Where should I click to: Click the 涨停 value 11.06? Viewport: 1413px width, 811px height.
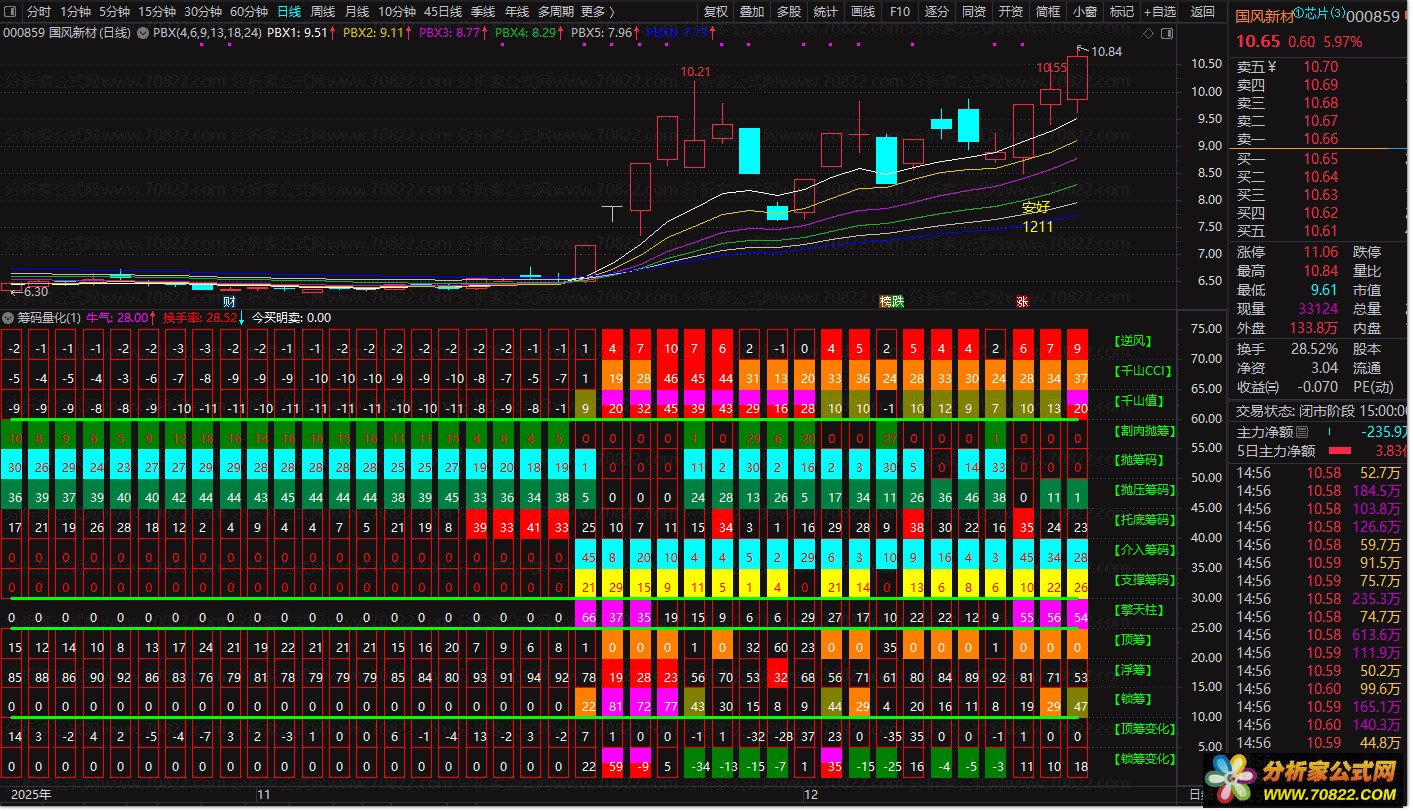(1320, 252)
